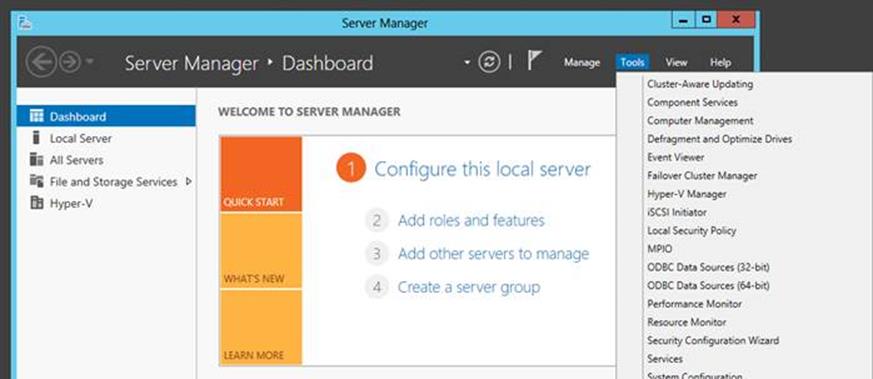Click Create a server group link
This screenshot has width=873, height=379.
tap(469, 287)
